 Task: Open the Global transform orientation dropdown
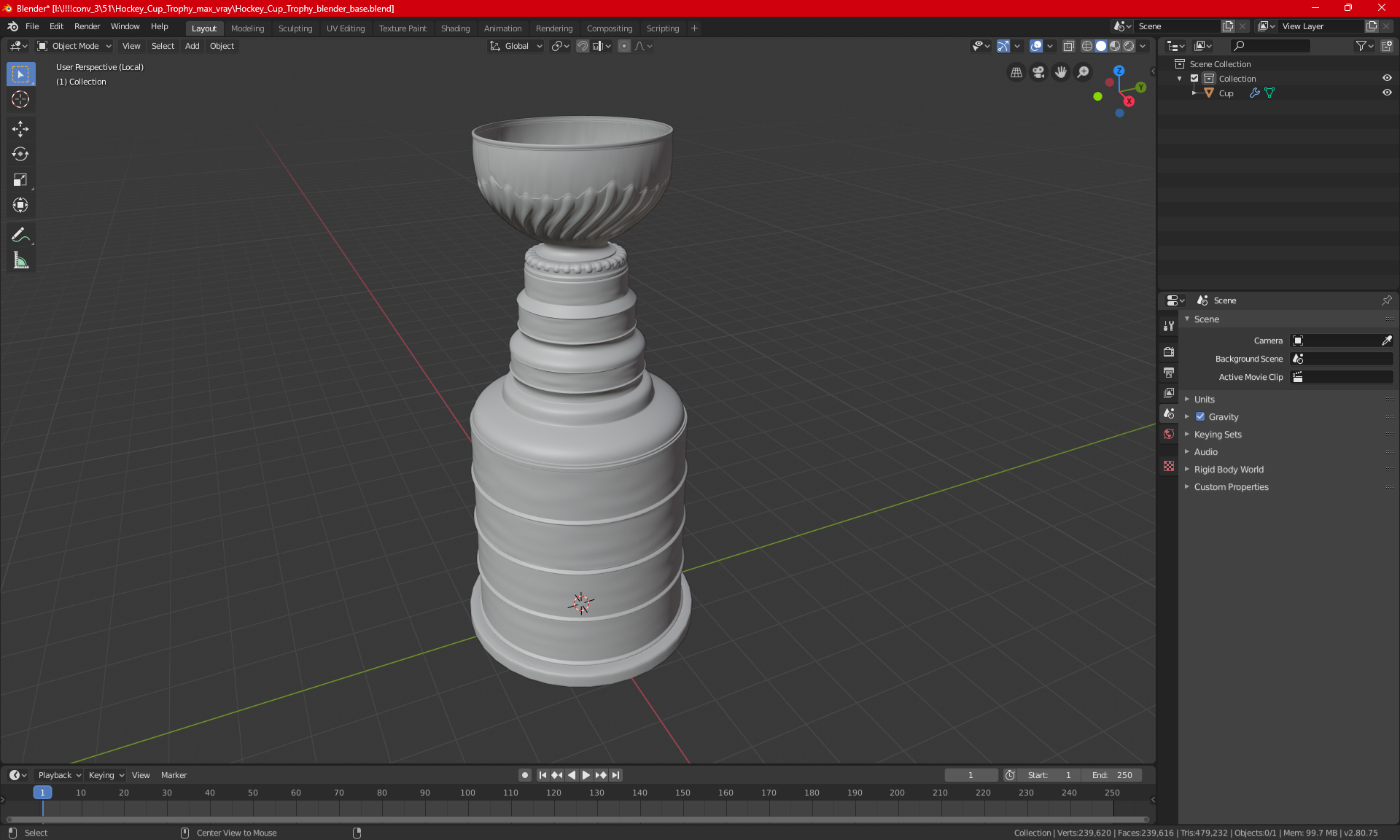click(516, 46)
